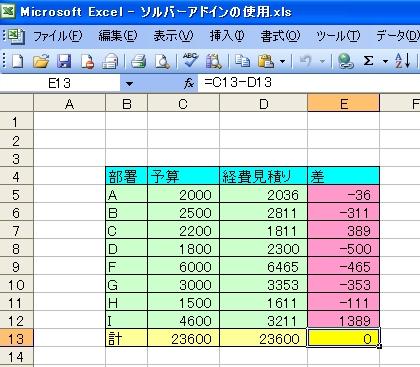Click the 計 total label cell

[x=126, y=338]
